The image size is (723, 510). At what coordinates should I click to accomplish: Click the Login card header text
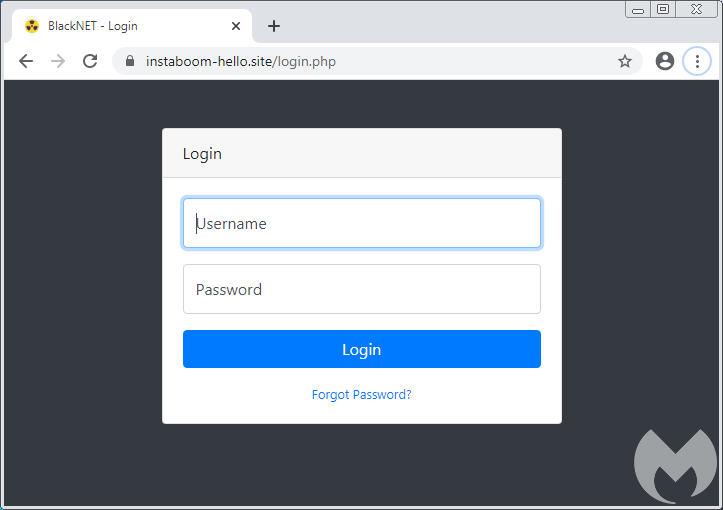pos(202,154)
